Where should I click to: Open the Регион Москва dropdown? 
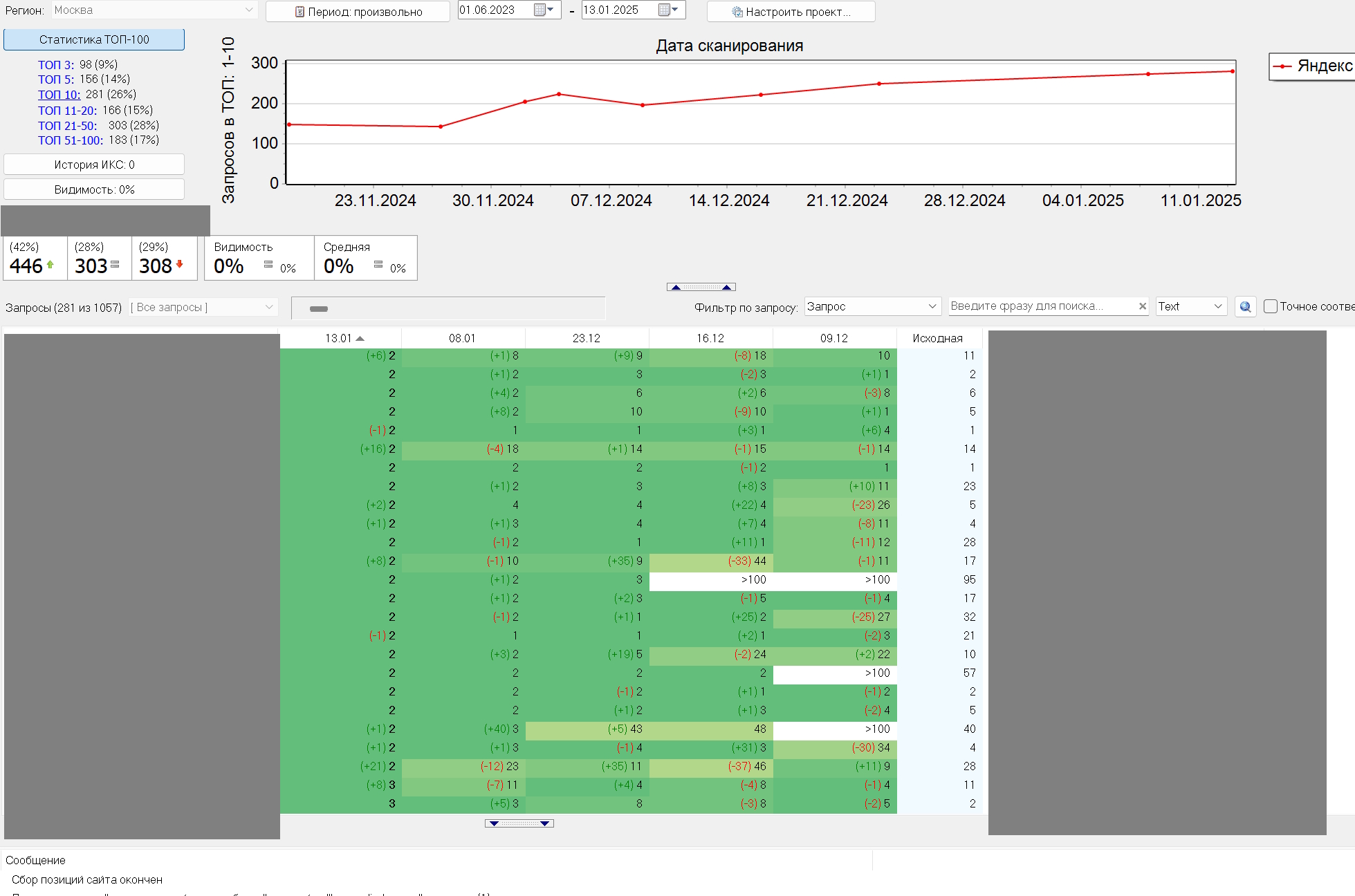pyautogui.click(x=154, y=10)
